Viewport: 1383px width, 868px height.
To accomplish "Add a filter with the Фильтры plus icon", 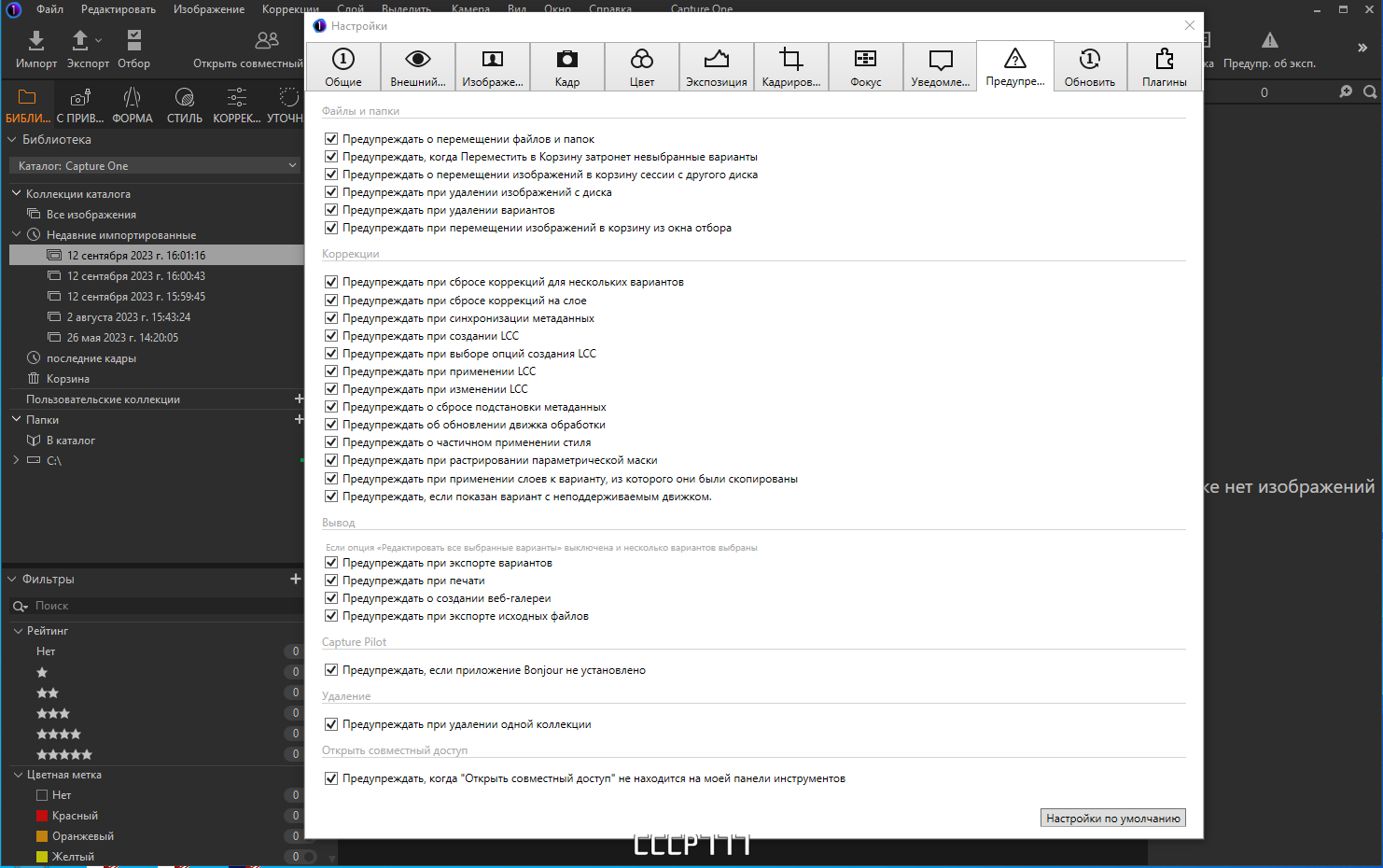I will pyautogui.click(x=296, y=579).
